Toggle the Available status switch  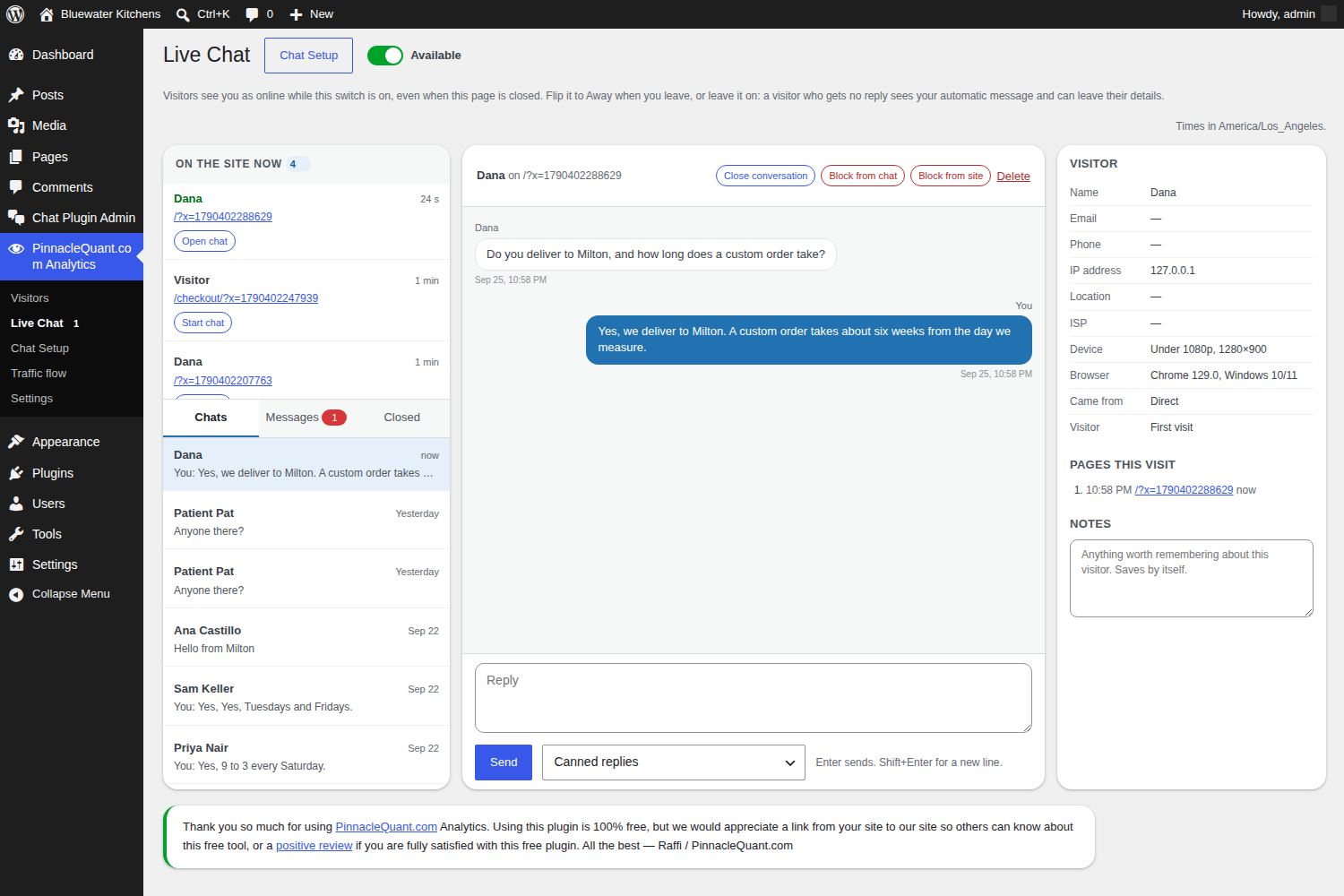tap(385, 56)
